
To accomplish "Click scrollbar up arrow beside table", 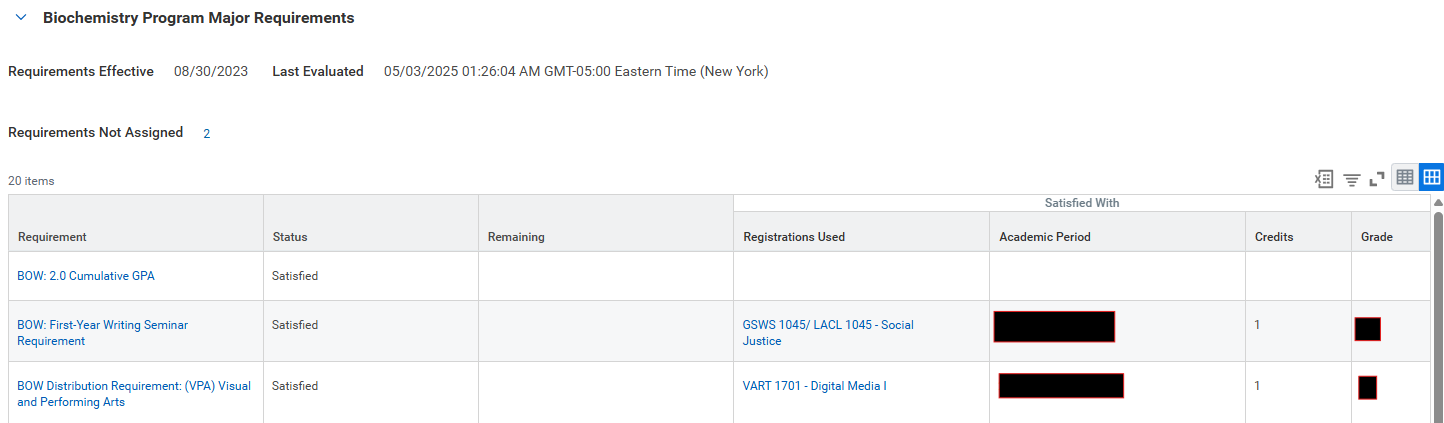I will pos(1438,202).
